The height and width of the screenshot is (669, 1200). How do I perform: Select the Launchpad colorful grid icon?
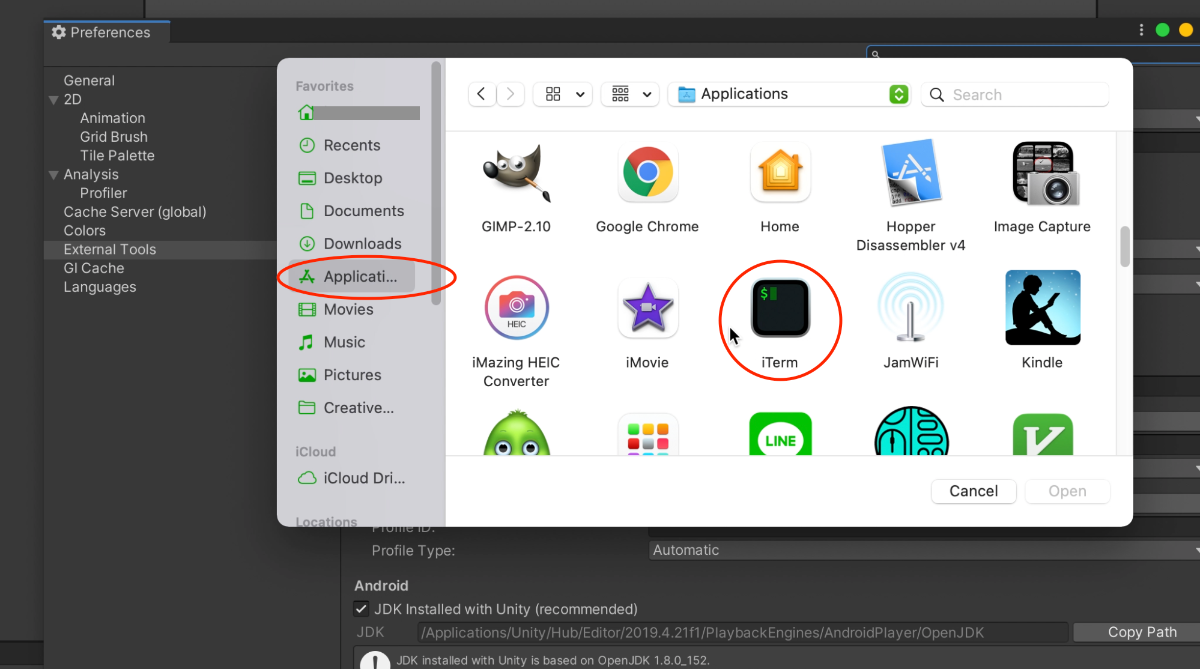tap(647, 435)
